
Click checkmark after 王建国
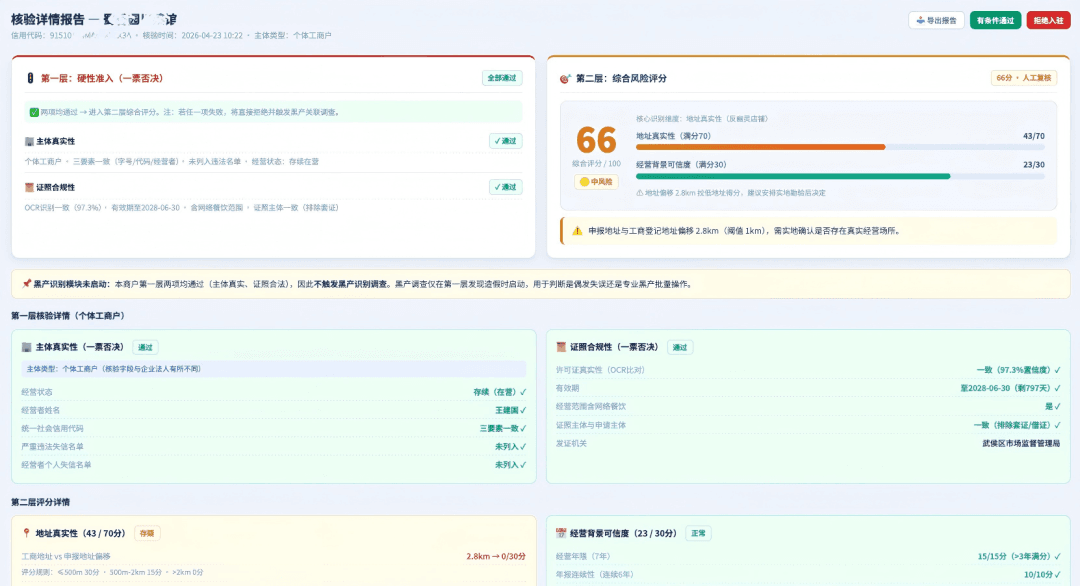(x=523, y=410)
